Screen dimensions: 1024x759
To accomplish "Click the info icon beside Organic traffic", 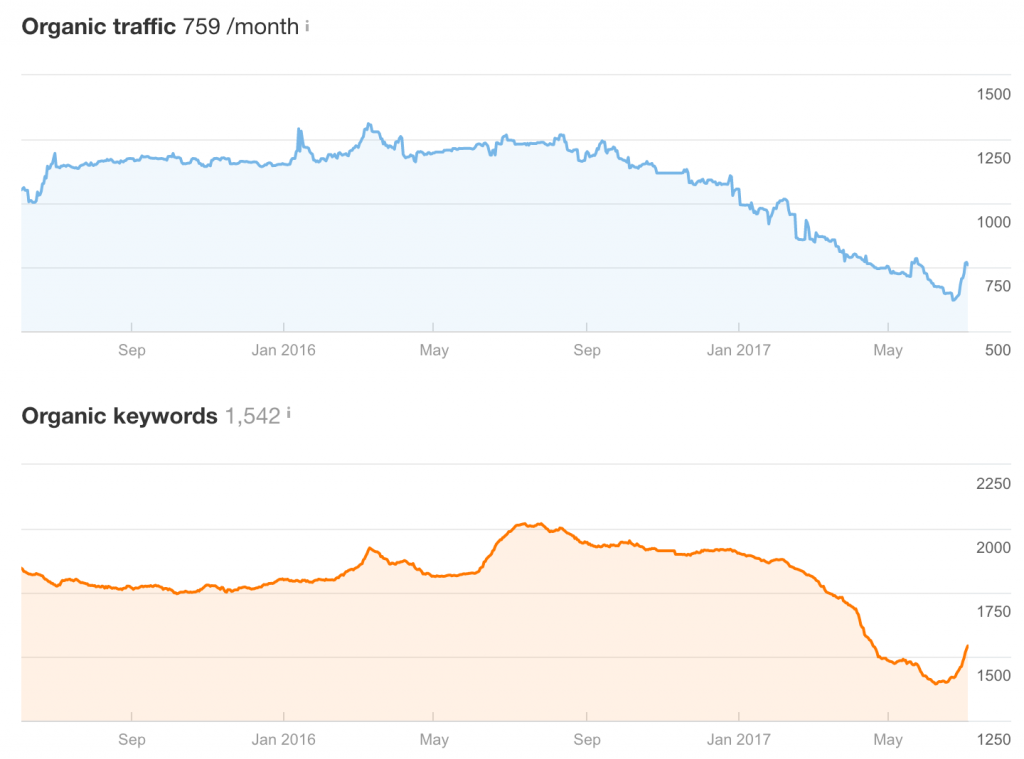I will [307, 26].
